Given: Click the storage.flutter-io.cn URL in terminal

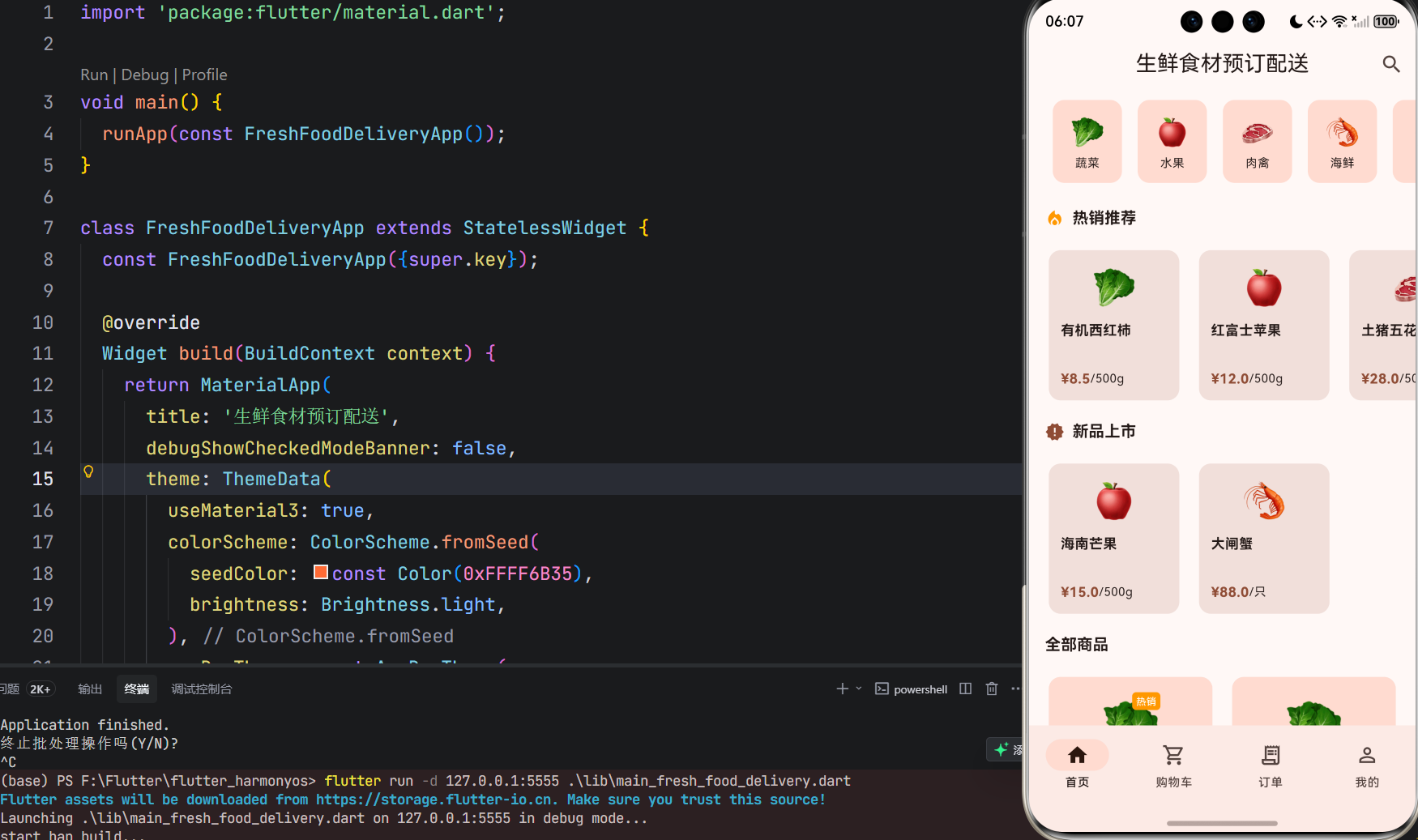Looking at the screenshot, I should coord(437,799).
